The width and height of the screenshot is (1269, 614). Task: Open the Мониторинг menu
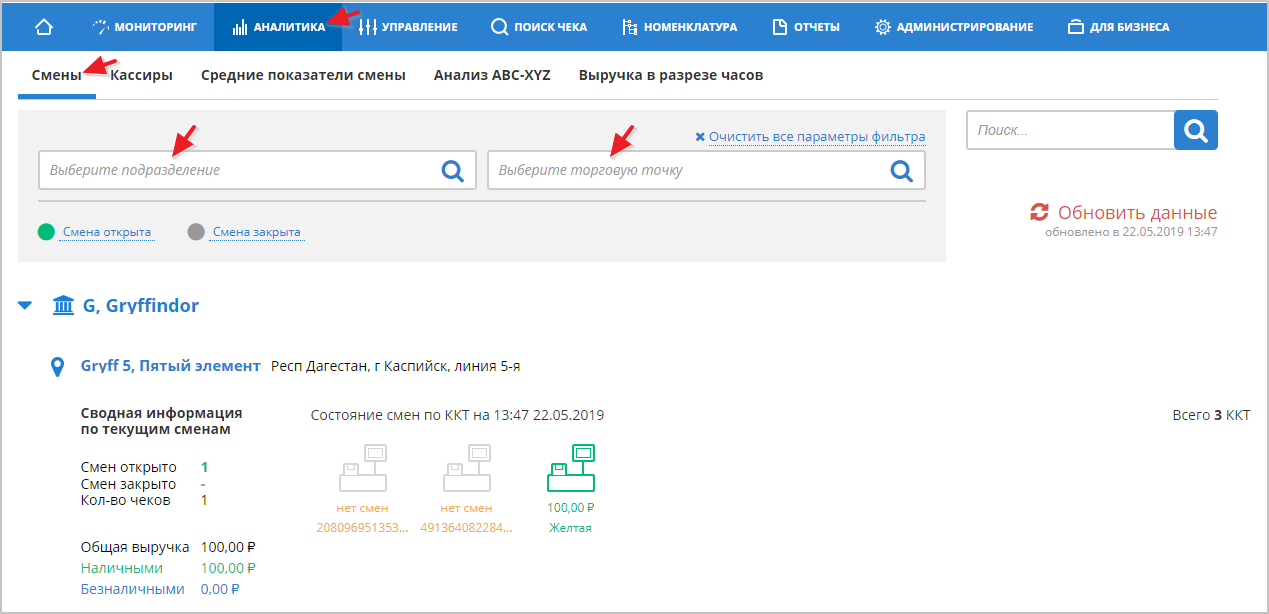click(144, 27)
